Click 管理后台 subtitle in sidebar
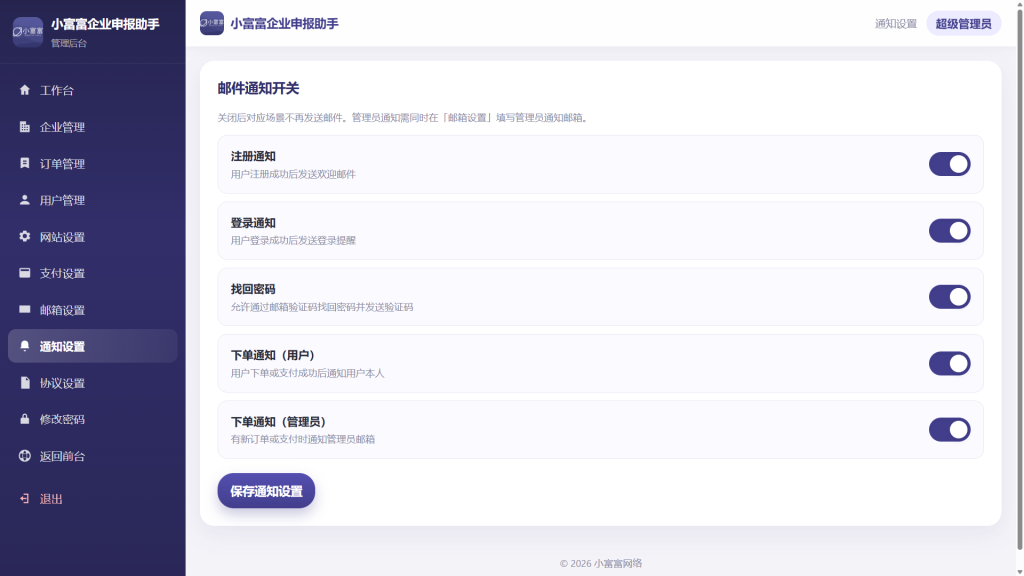This screenshot has width=1024, height=576. pos(69,43)
